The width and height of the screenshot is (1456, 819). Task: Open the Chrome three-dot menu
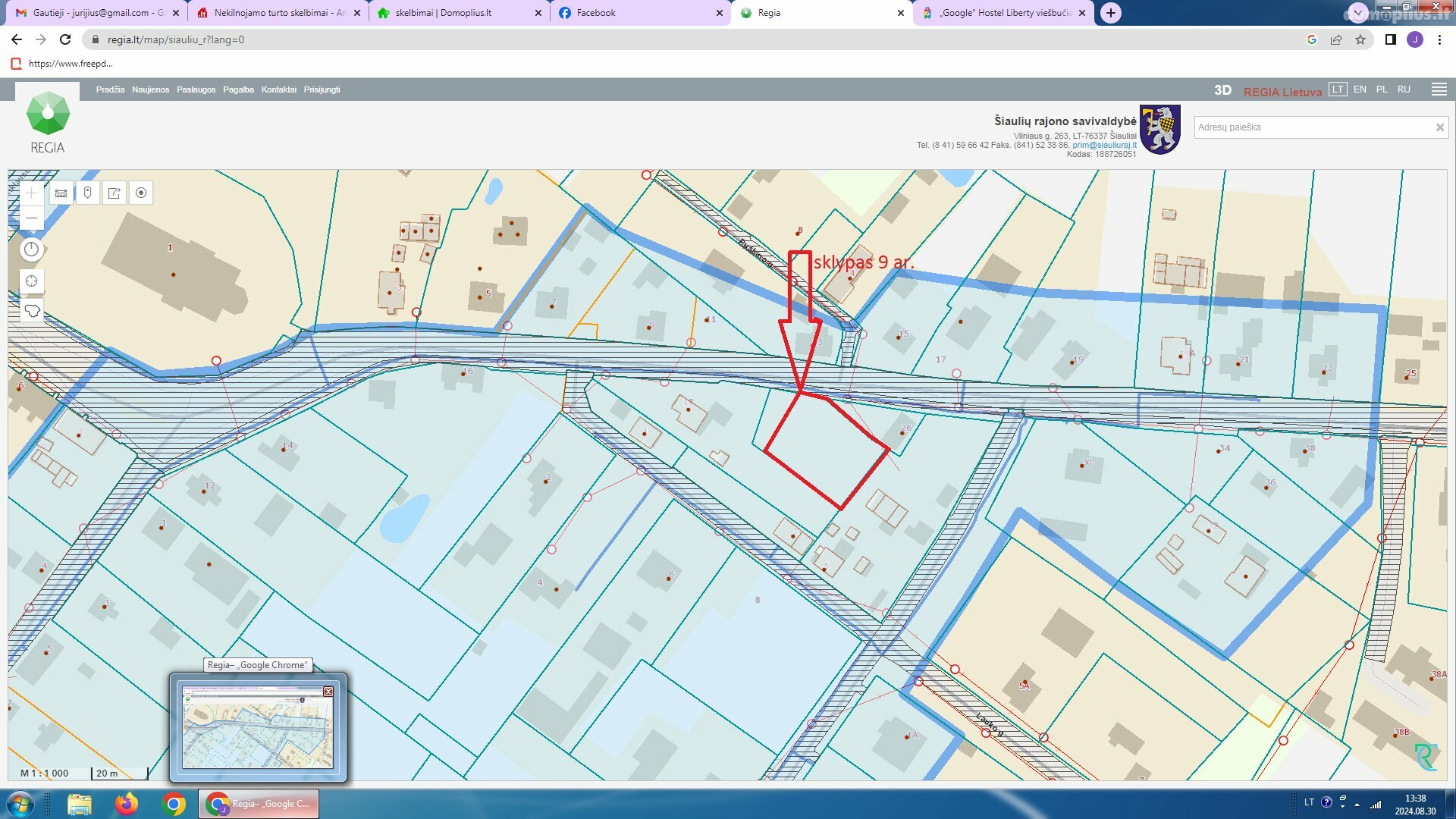coord(1439,39)
